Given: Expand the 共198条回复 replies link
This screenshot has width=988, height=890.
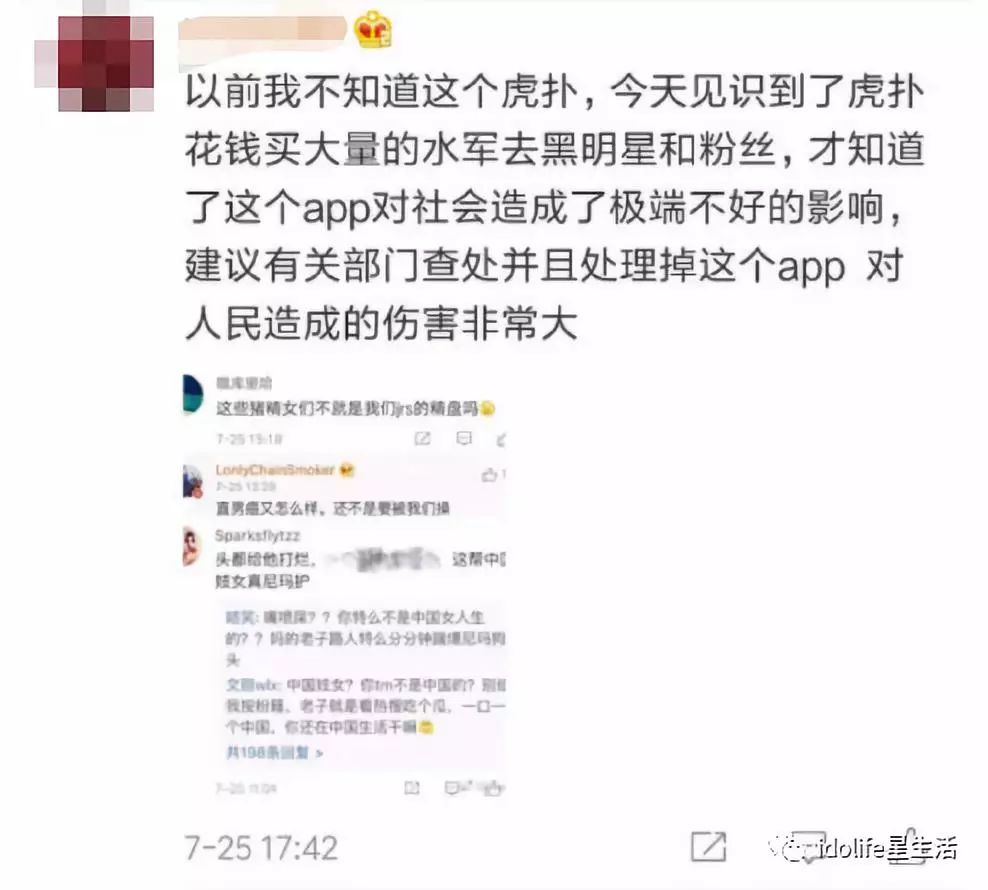Looking at the screenshot, I should click(x=275, y=753).
